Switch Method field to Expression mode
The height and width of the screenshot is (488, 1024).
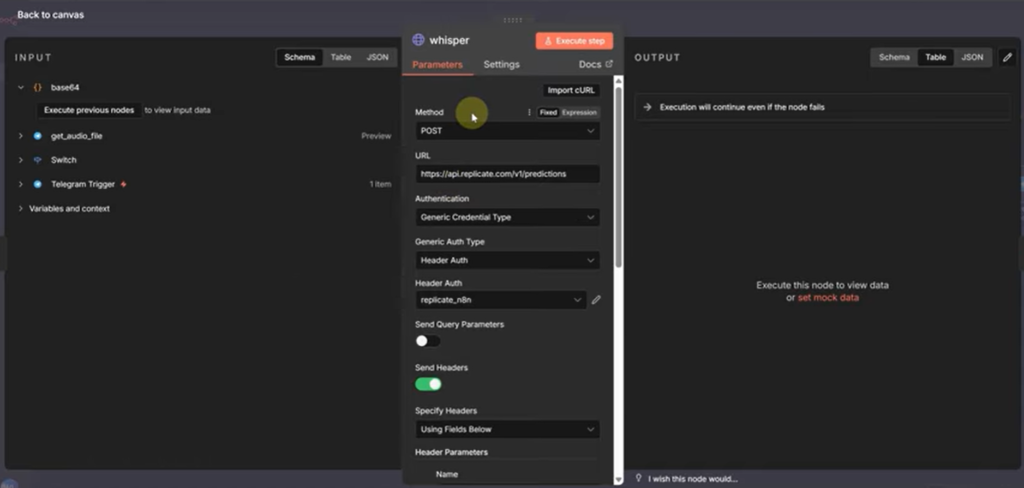[x=579, y=113]
